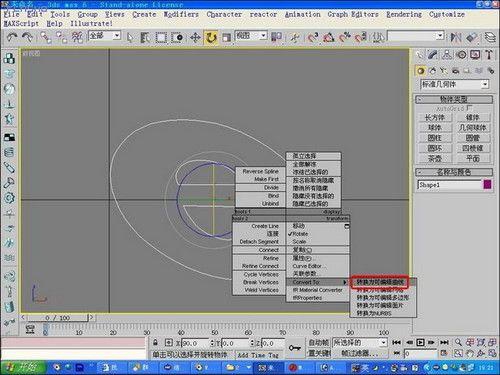
Task: Toggle the Percent Snap button
Action: coord(344,37)
